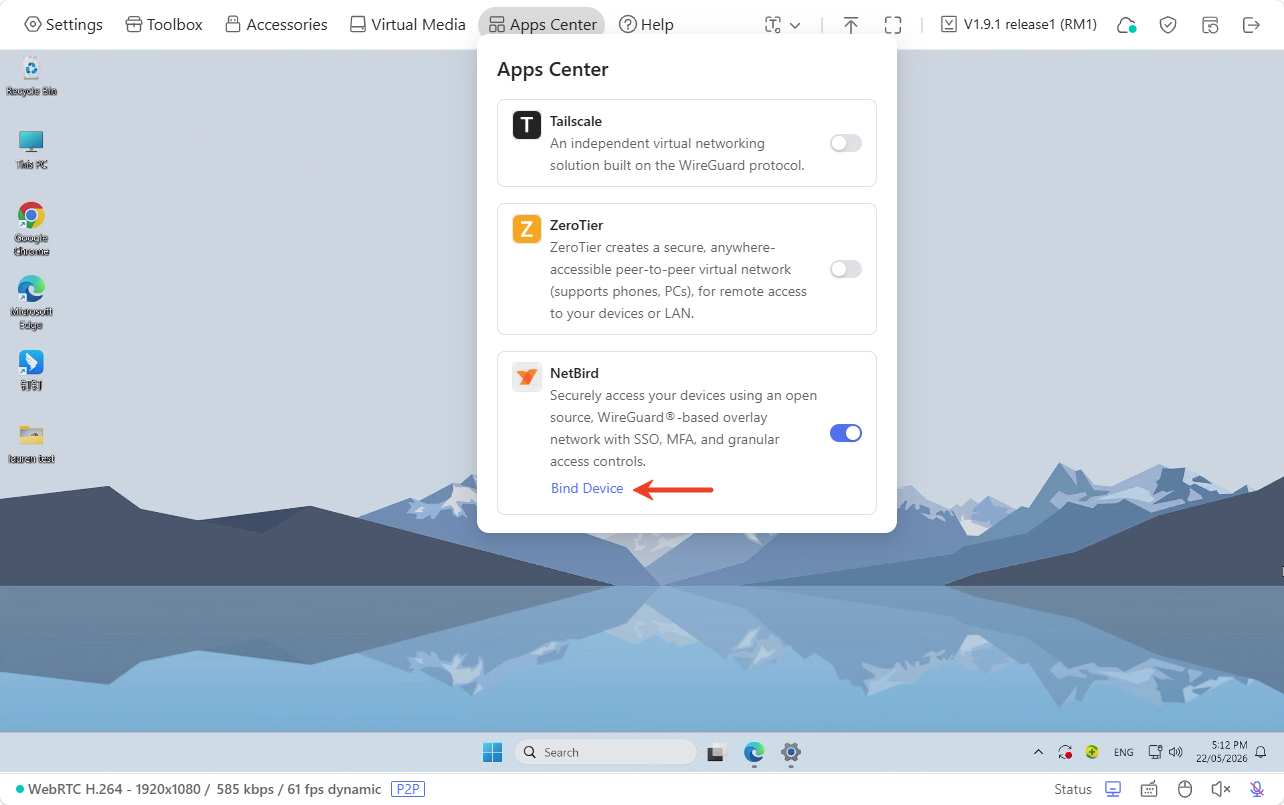The height and width of the screenshot is (805, 1284).
Task: Click the logout exit icon
Action: pos(1251,25)
